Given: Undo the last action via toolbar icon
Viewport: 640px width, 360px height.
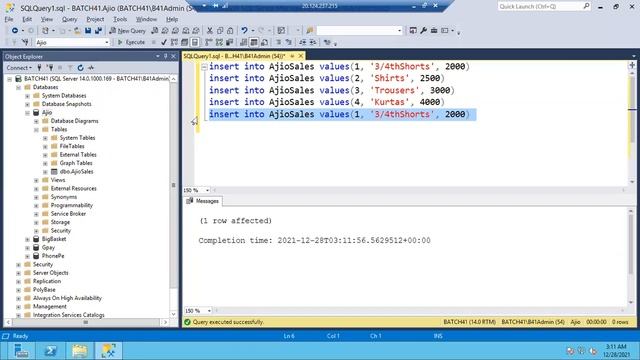Looking at the screenshot, I should [244, 31].
